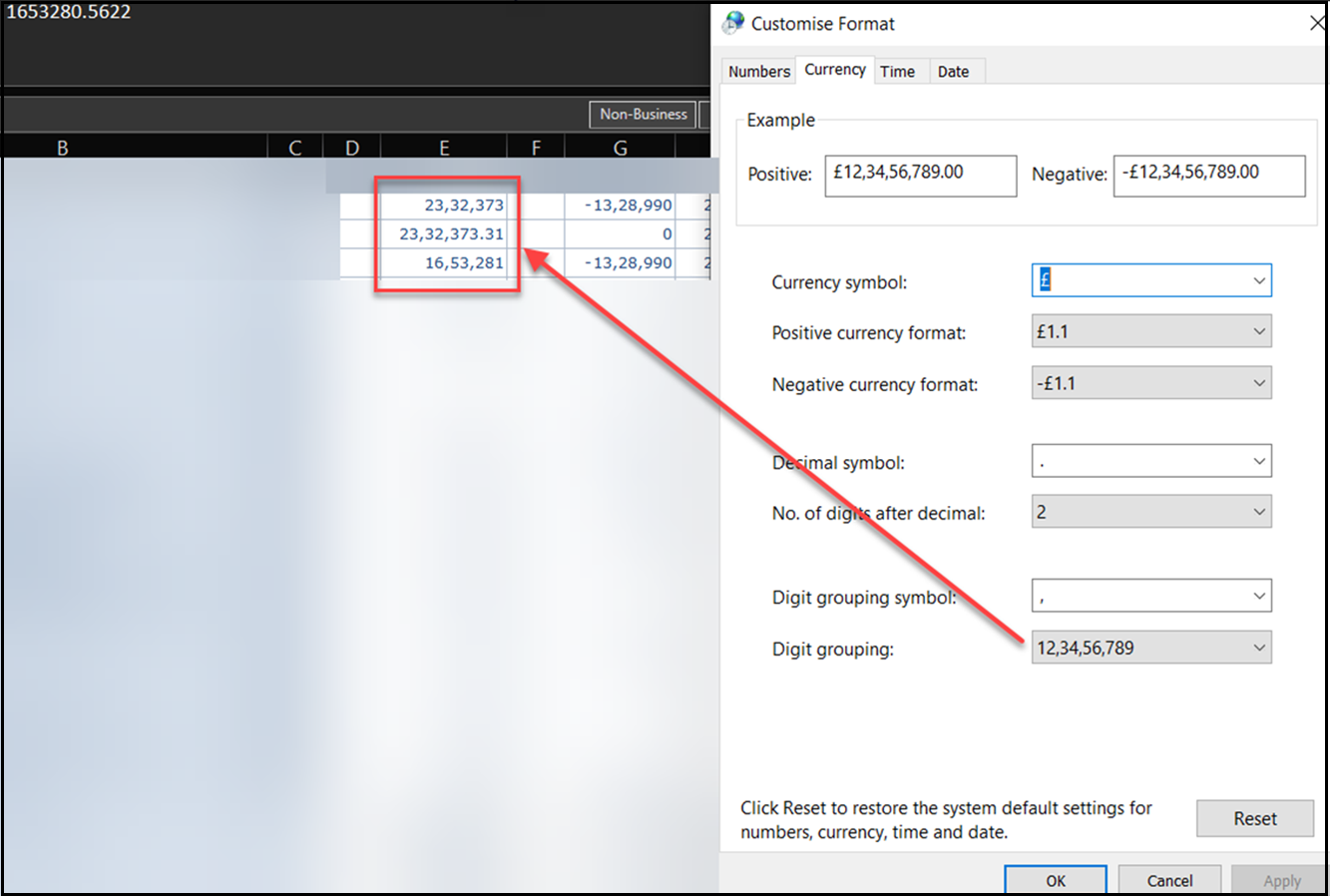Viewport: 1330px width, 896px height.
Task: Click the Negative example field
Action: tap(1209, 176)
